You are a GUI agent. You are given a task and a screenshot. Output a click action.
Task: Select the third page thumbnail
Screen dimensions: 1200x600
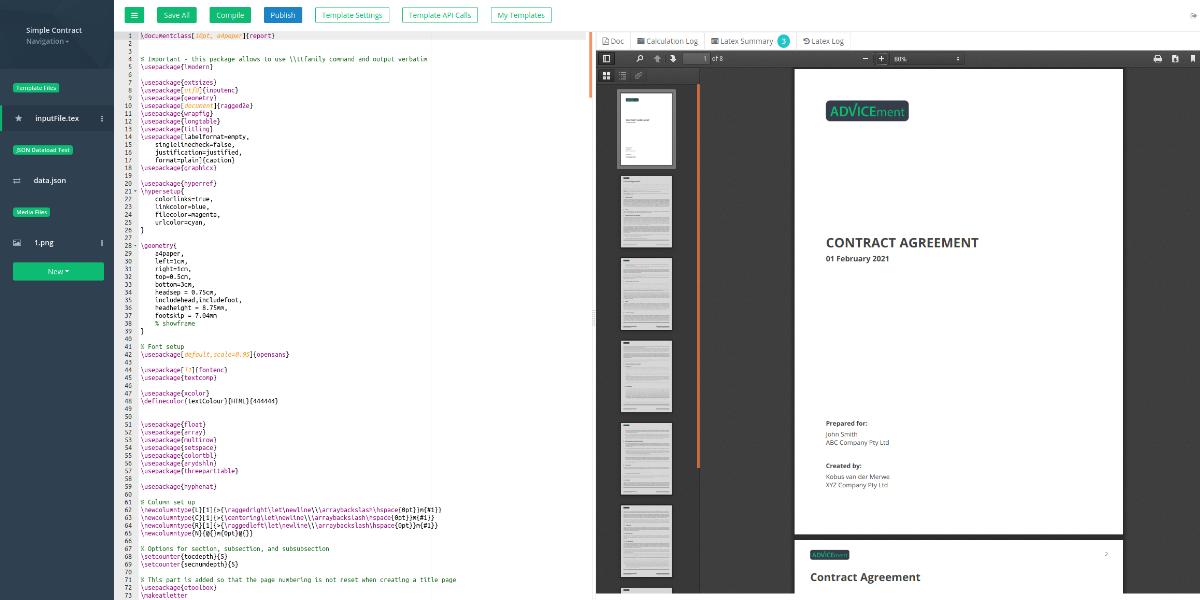tap(646, 293)
